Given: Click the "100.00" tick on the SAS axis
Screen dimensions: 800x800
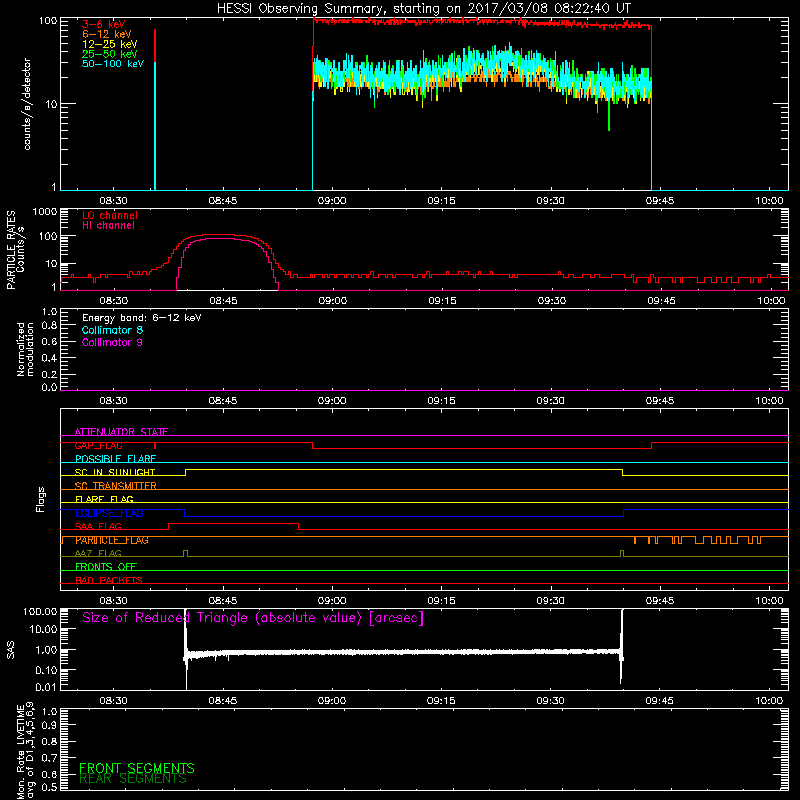Looking at the screenshot, I should coord(40,611).
